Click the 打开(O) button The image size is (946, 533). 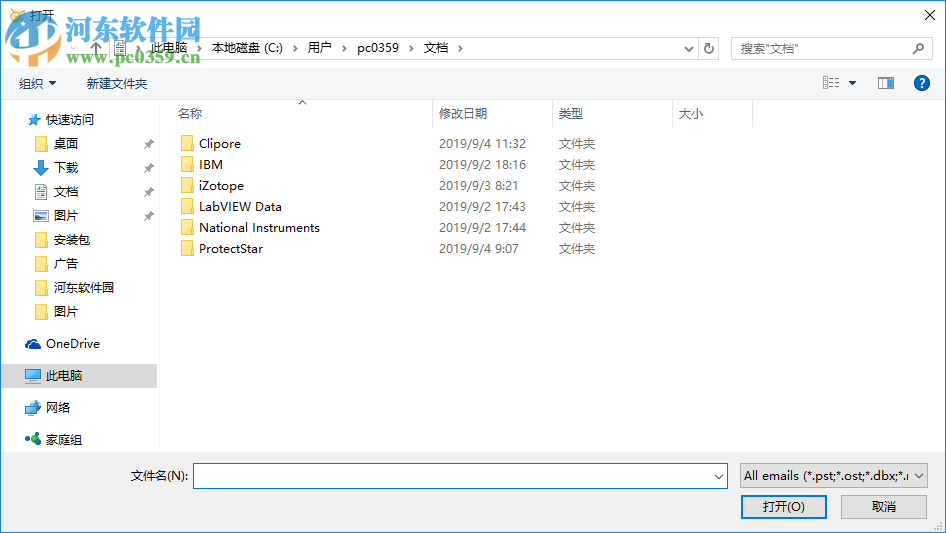point(784,507)
